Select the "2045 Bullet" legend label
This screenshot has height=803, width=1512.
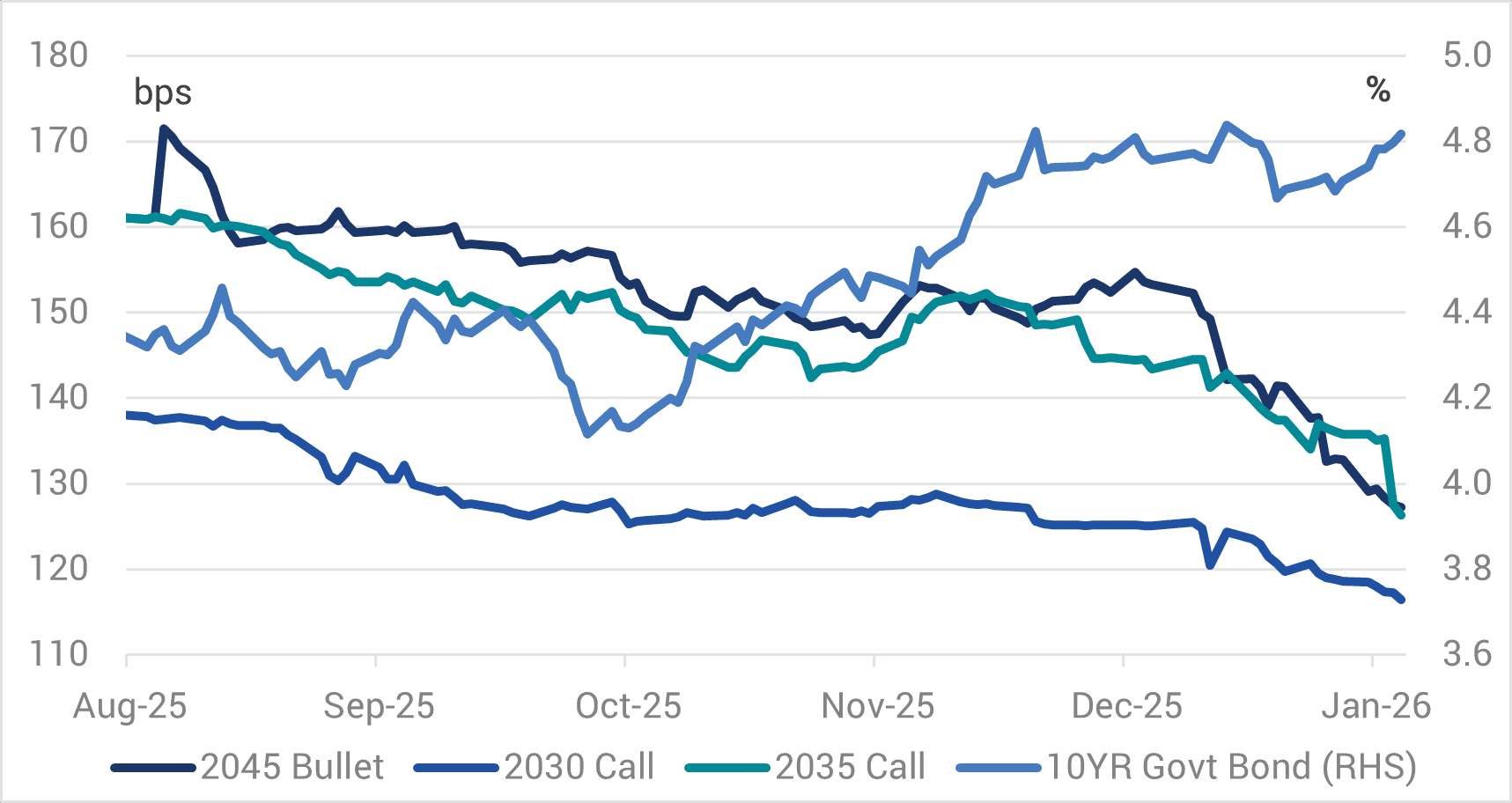292,768
